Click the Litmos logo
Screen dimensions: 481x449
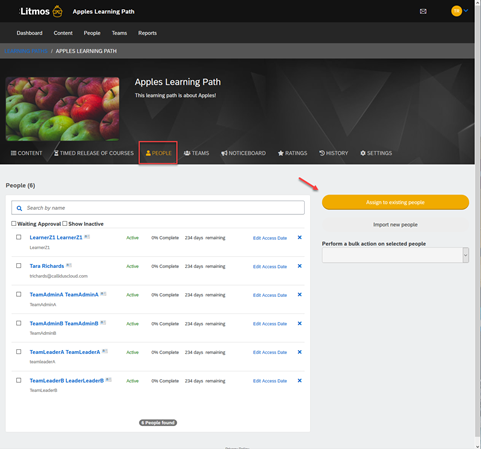pyautogui.click(x=41, y=11)
